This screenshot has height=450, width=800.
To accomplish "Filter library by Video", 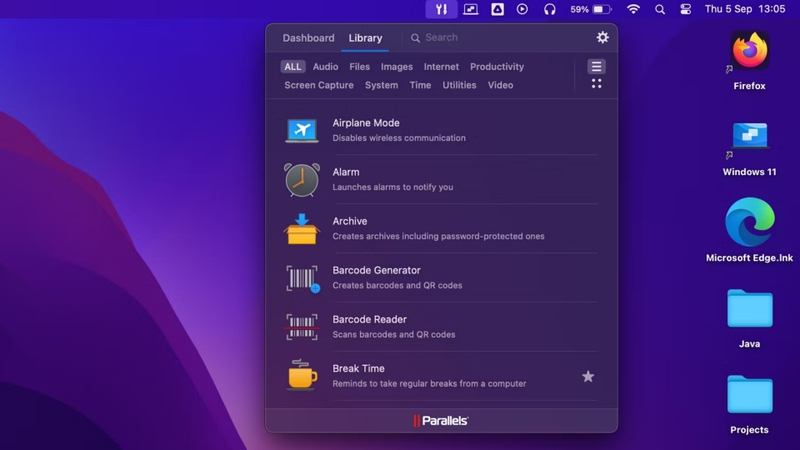I will tap(501, 85).
